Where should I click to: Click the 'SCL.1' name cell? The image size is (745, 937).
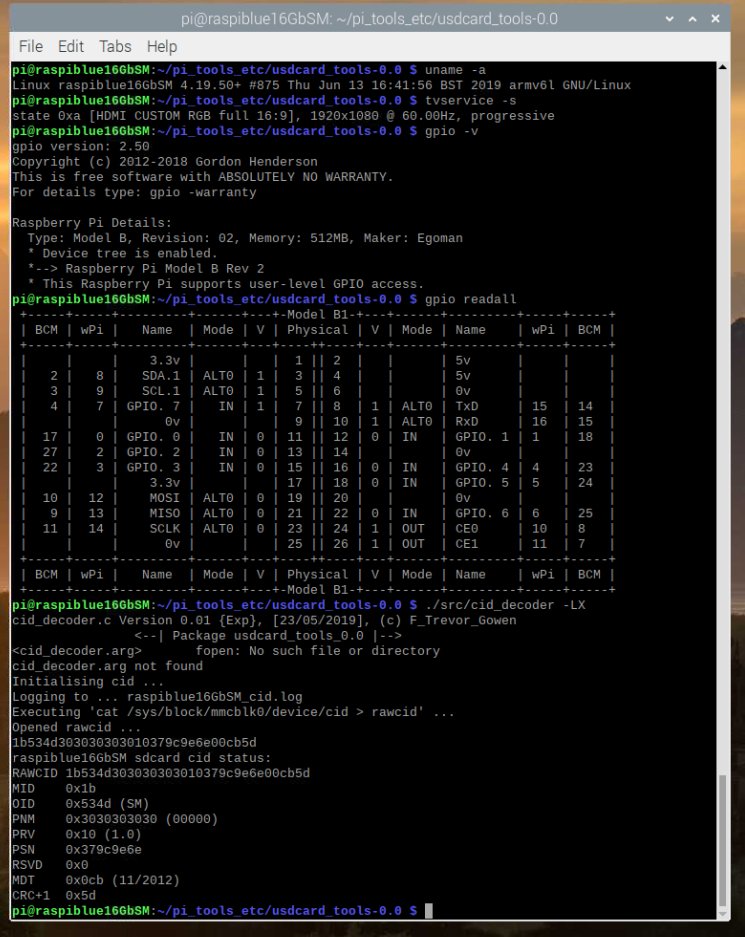pos(161,391)
